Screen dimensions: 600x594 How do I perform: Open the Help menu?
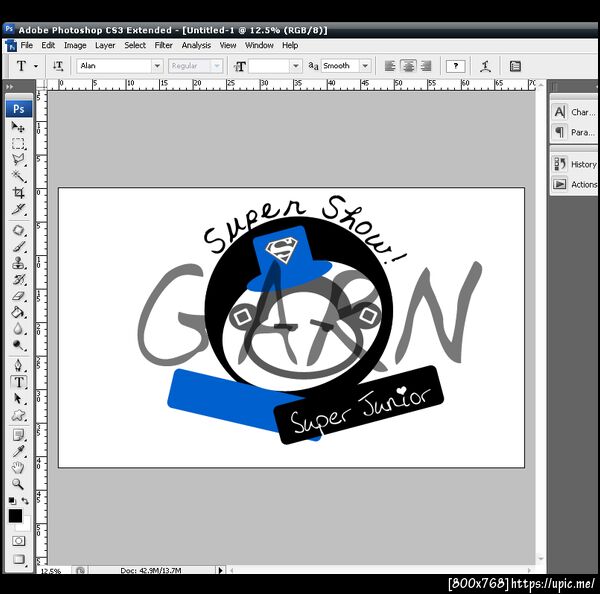(290, 46)
